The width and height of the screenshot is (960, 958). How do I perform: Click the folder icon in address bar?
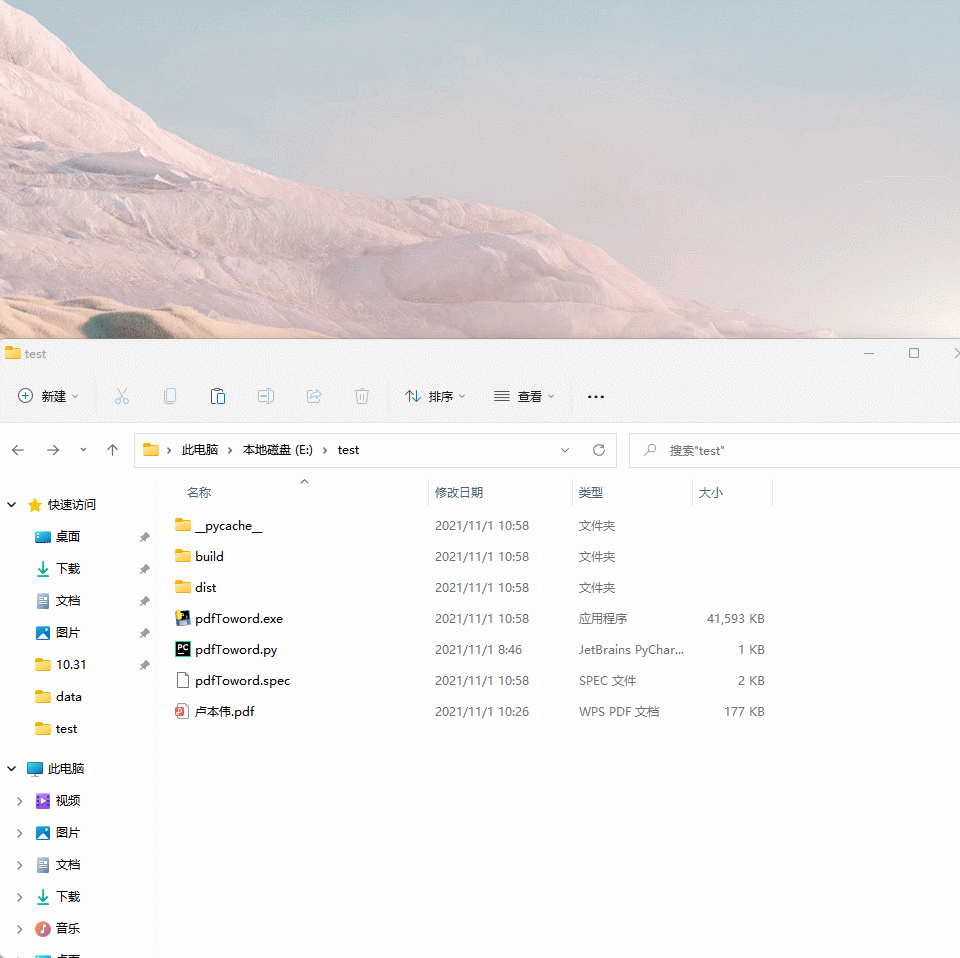tap(151, 451)
